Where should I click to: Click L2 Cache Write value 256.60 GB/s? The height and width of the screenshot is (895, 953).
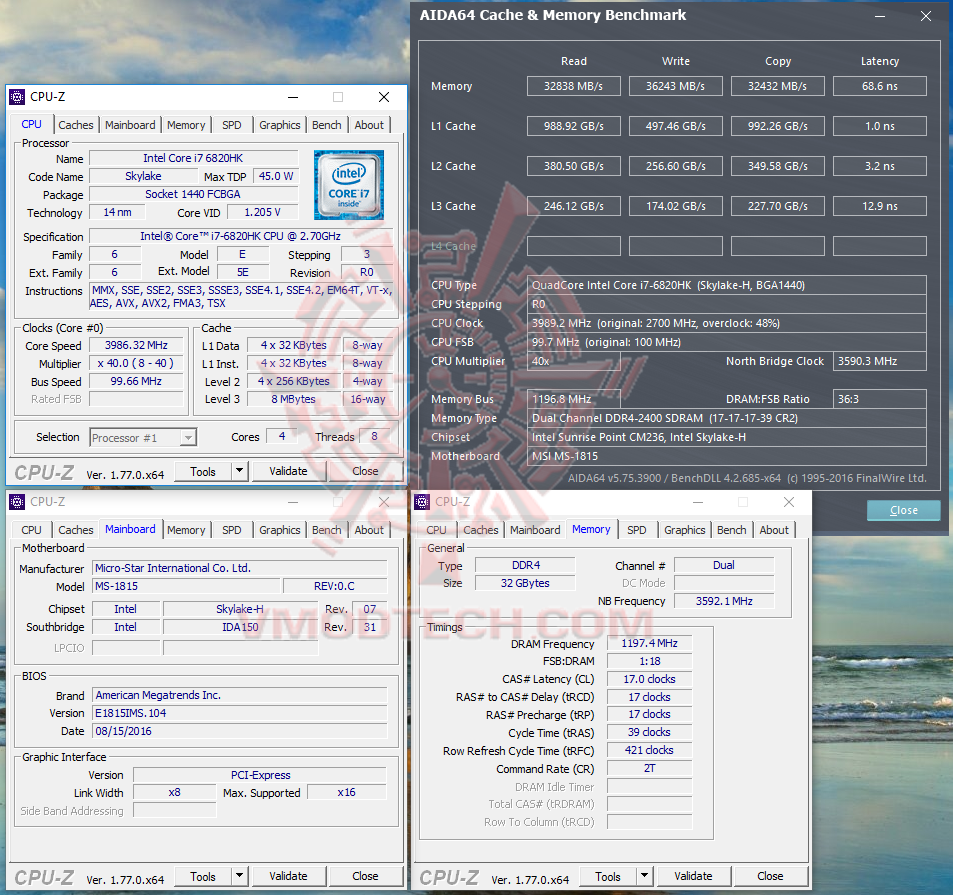click(x=676, y=166)
